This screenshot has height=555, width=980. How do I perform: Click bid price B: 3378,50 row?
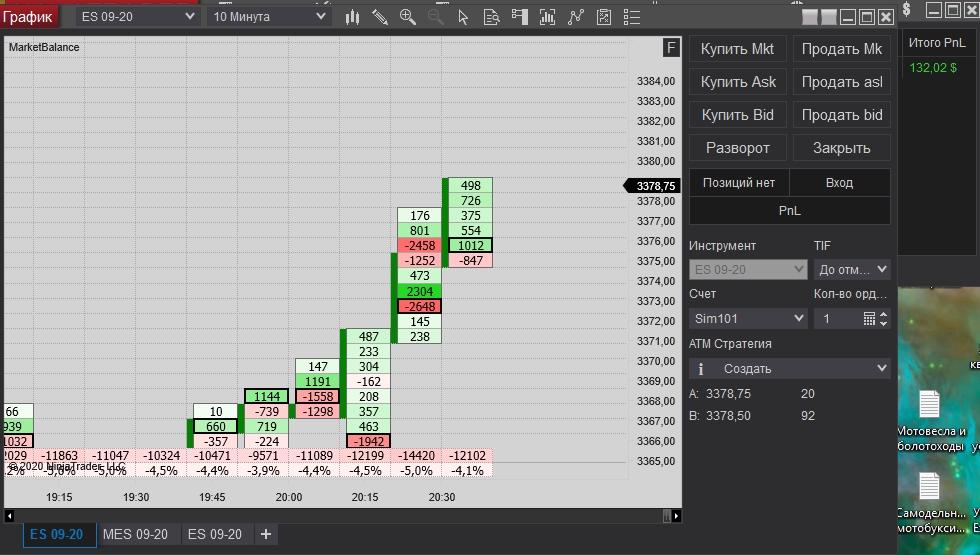pyautogui.click(x=751, y=416)
